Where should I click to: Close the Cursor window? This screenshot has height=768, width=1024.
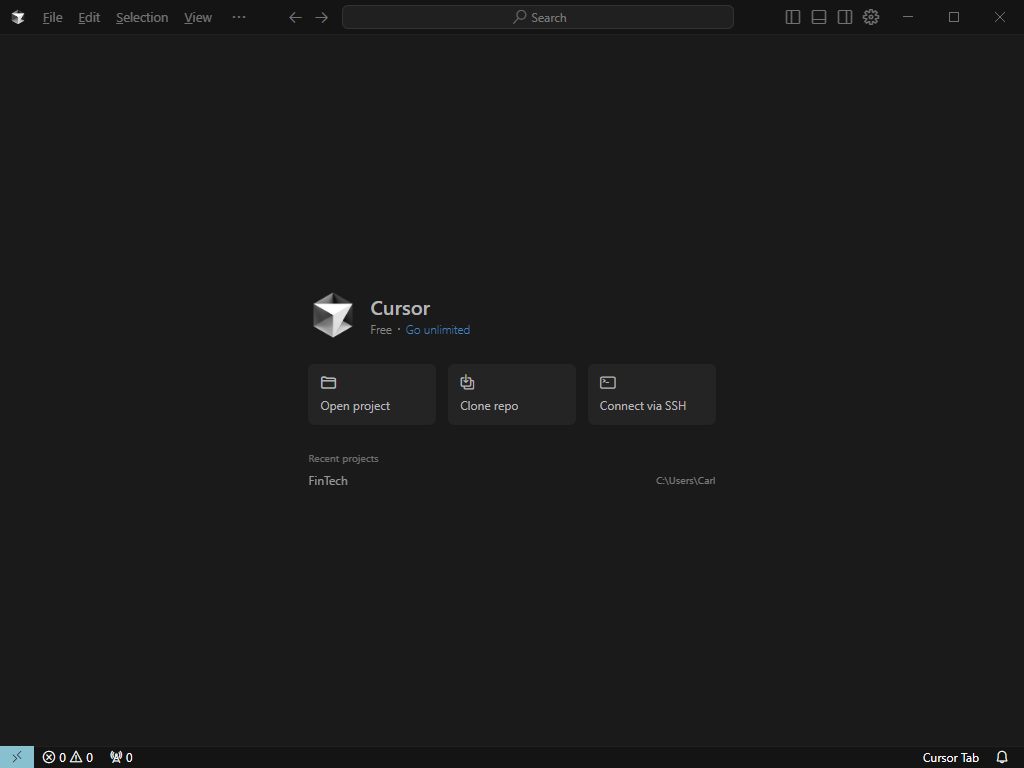pos(1000,17)
